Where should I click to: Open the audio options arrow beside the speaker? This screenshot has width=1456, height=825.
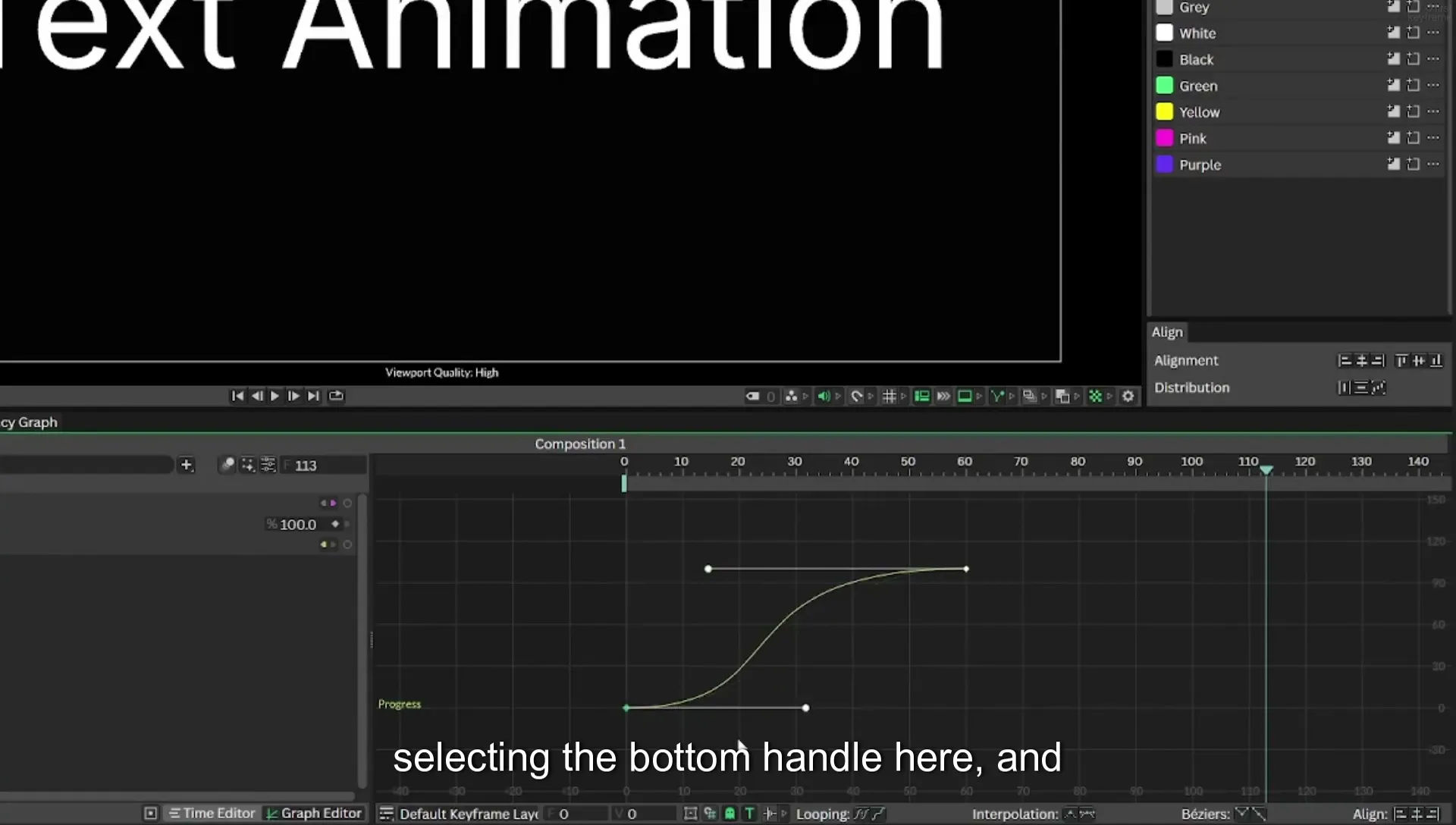pyautogui.click(x=838, y=396)
